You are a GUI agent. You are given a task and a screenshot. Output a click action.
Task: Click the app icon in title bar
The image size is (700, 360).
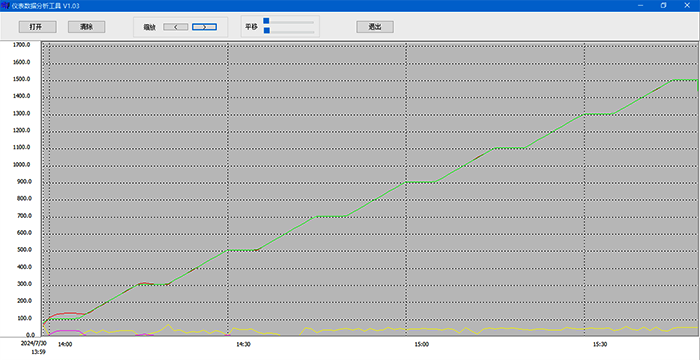pos(5,5)
